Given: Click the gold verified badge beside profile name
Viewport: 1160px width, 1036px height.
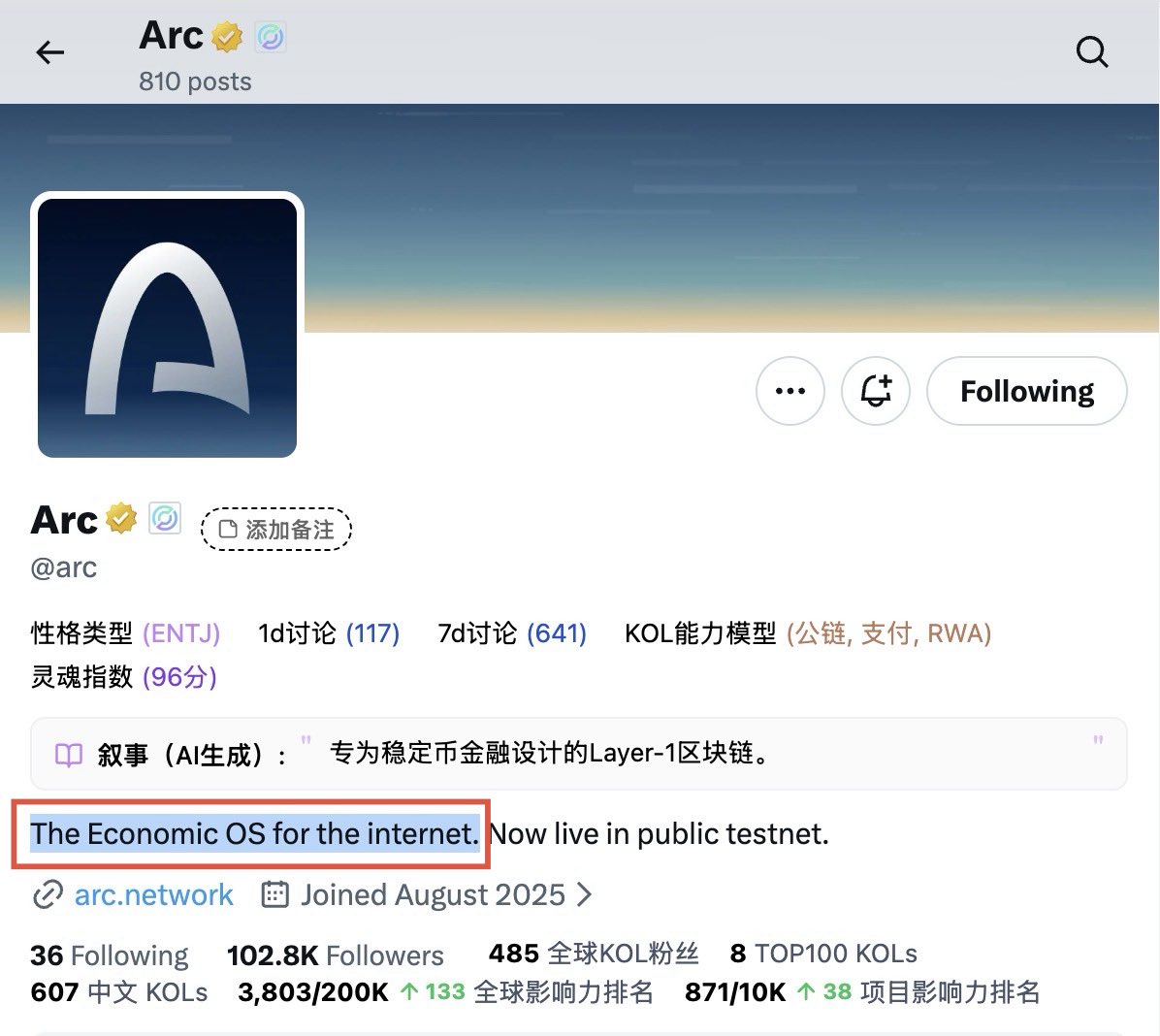Looking at the screenshot, I should (121, 519).
